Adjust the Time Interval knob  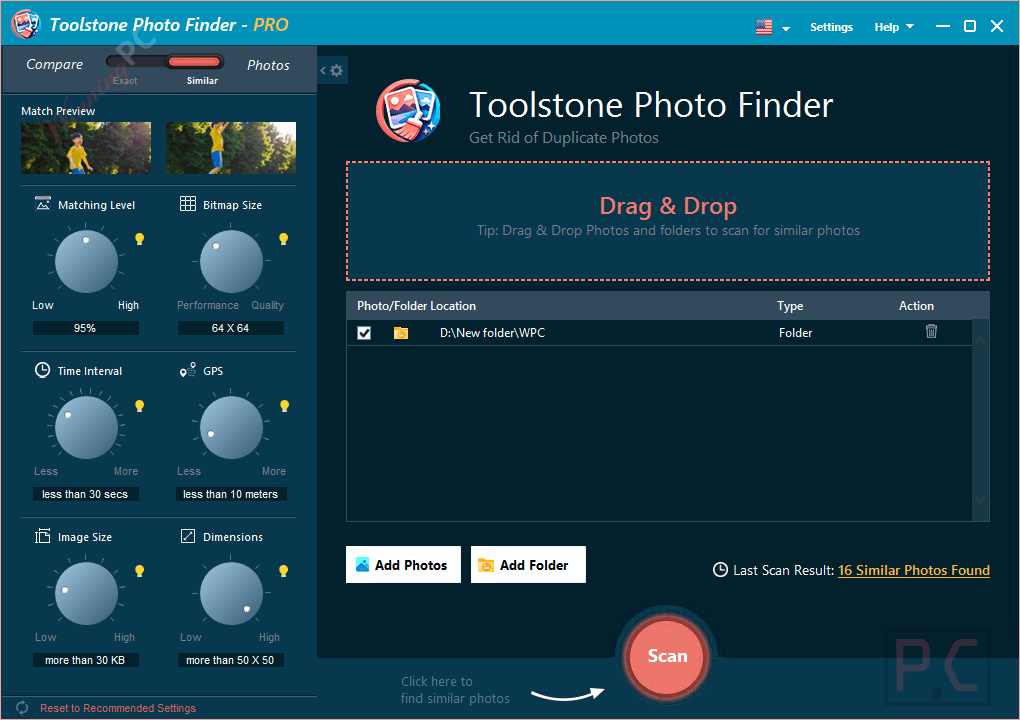(x=87, y=427)
